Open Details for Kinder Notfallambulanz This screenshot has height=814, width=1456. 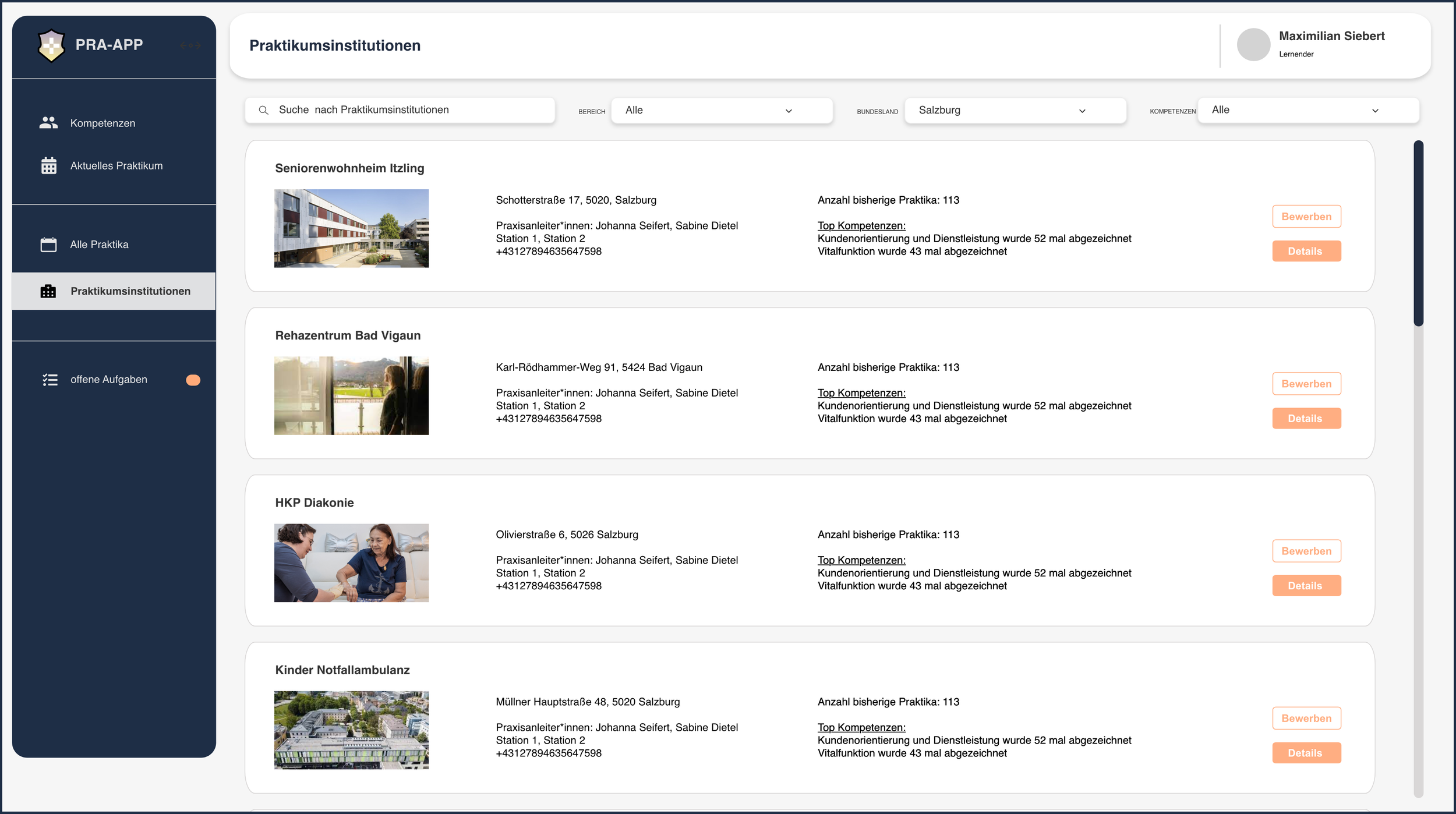point(1306,752)
